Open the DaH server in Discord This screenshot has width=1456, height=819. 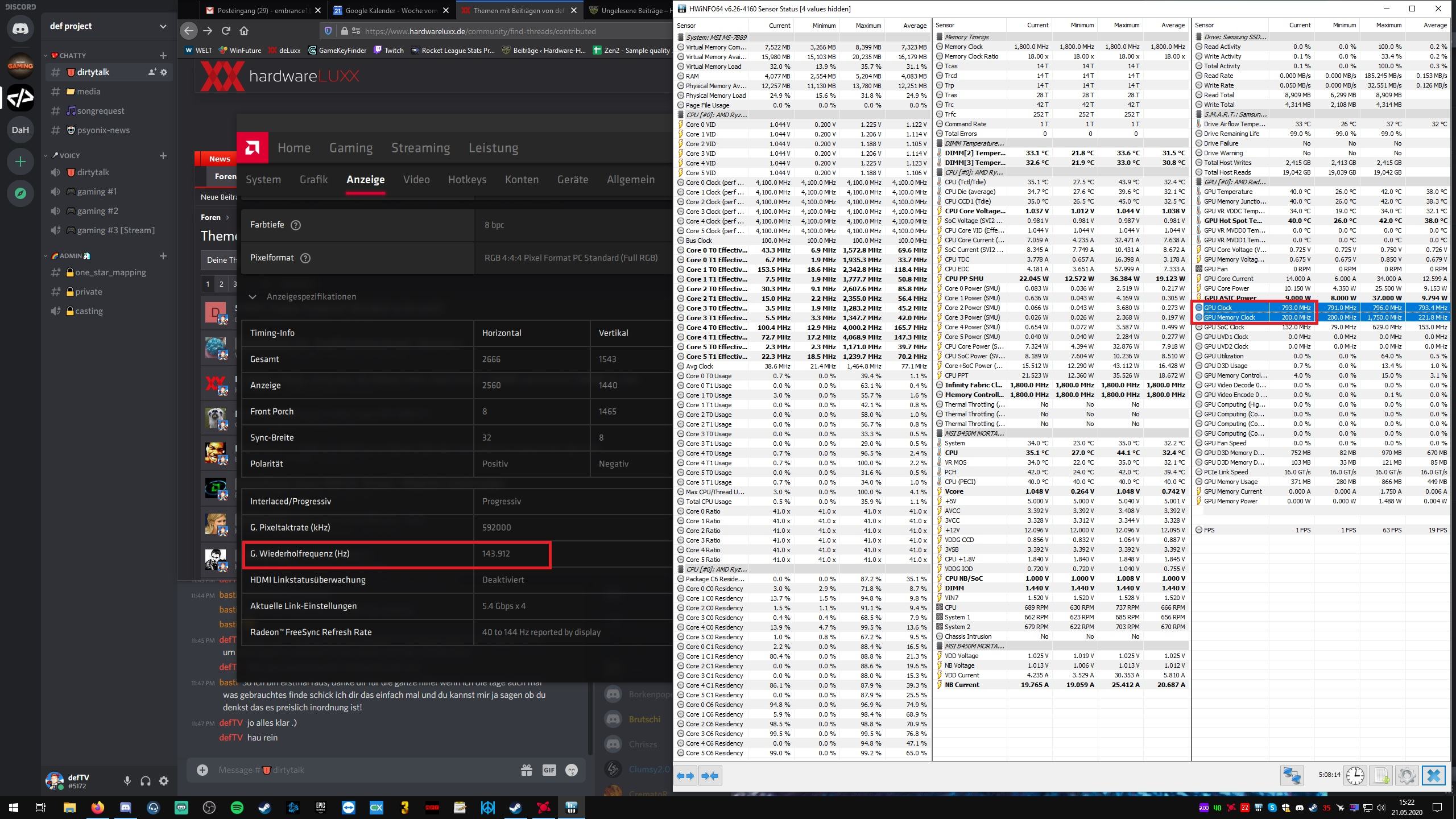pos(20,130)
